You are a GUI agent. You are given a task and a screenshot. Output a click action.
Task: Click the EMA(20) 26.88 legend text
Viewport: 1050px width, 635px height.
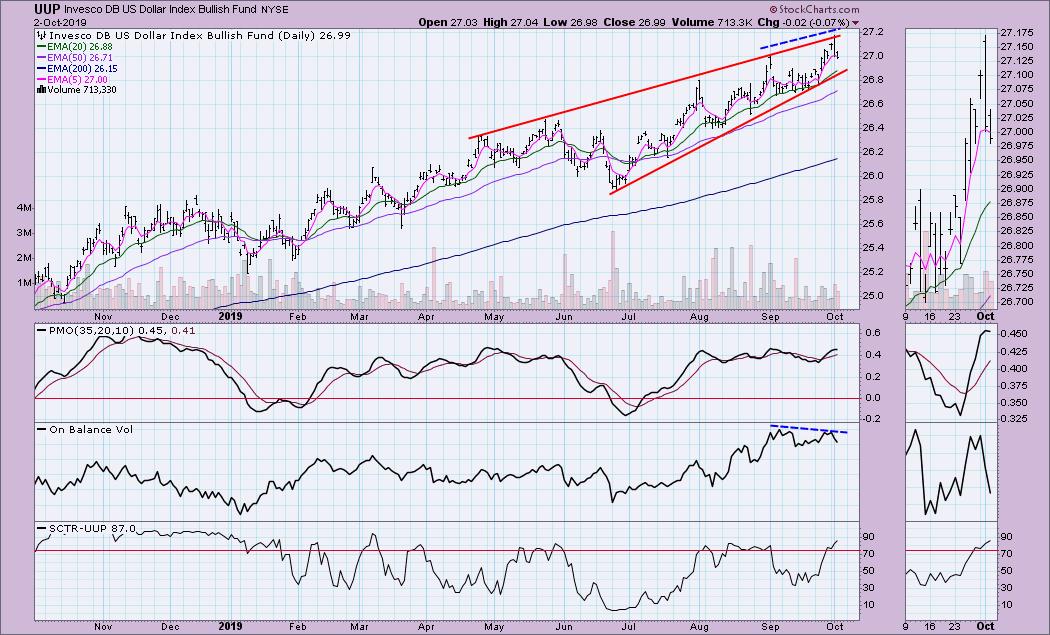point(79,47)
